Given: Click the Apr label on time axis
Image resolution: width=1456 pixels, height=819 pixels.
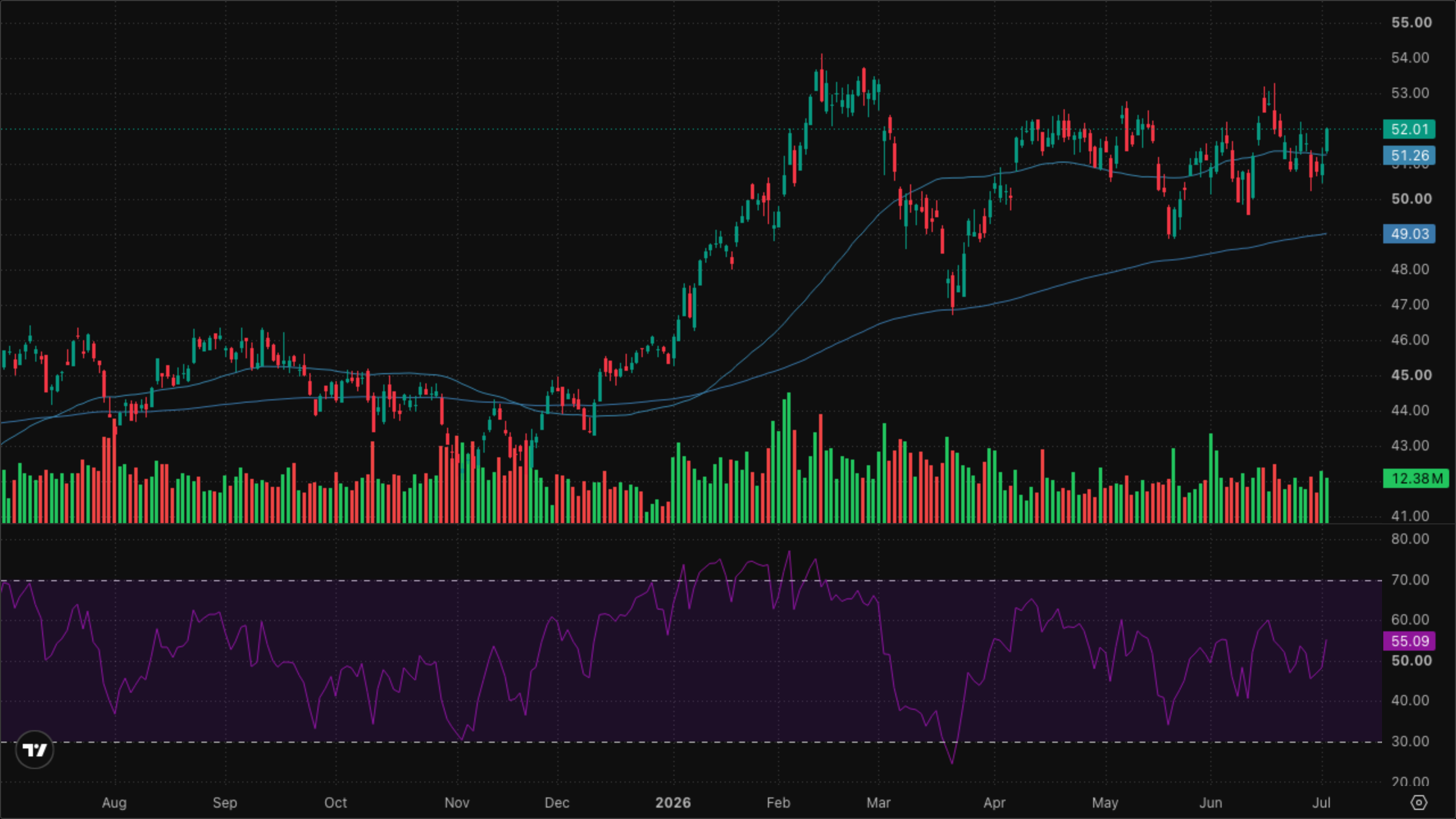Looking at the screenshot, I should tap(994, 803).
